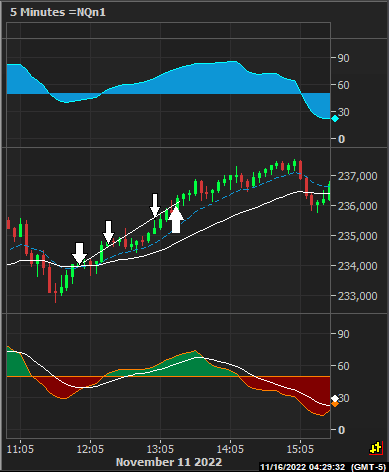Viewport: 389px width, 472px height.
Task: Select the orange diamond marker on bottom indicator axis
Action: click(x=335, y=404)
